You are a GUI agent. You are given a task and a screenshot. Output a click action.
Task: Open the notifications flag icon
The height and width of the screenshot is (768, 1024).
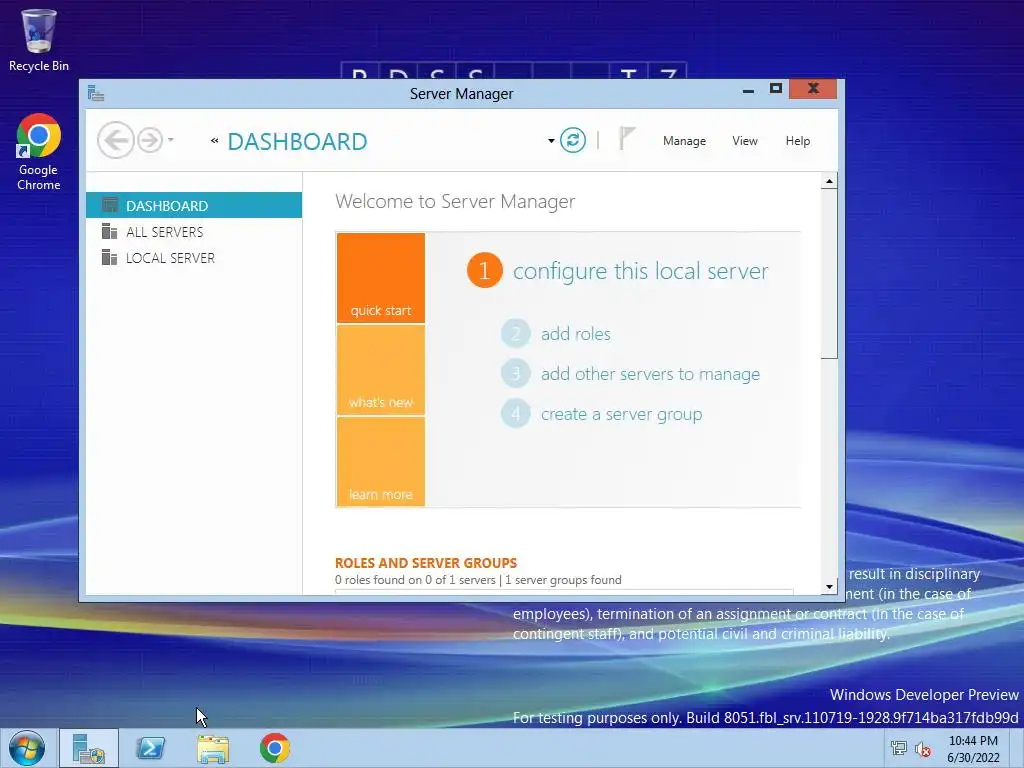coord(626,138)
